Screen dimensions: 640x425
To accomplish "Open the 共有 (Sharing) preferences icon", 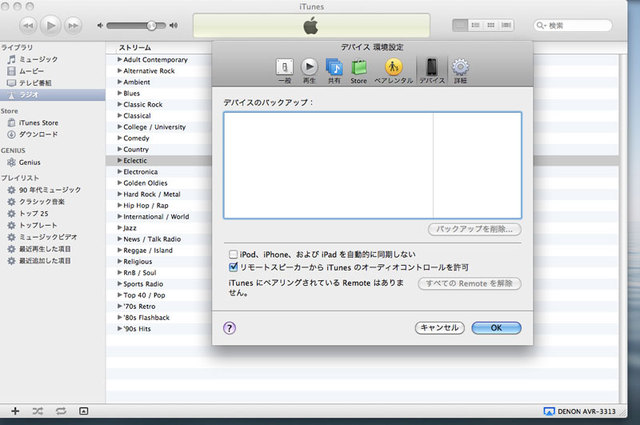I will pyautogui.click(x=334, y=69).
